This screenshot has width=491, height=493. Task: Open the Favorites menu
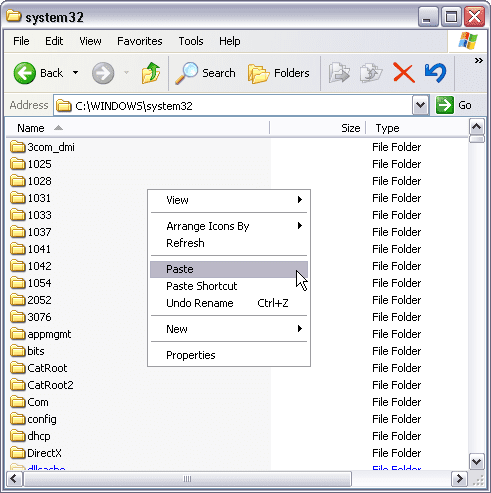tap(140, 41)
